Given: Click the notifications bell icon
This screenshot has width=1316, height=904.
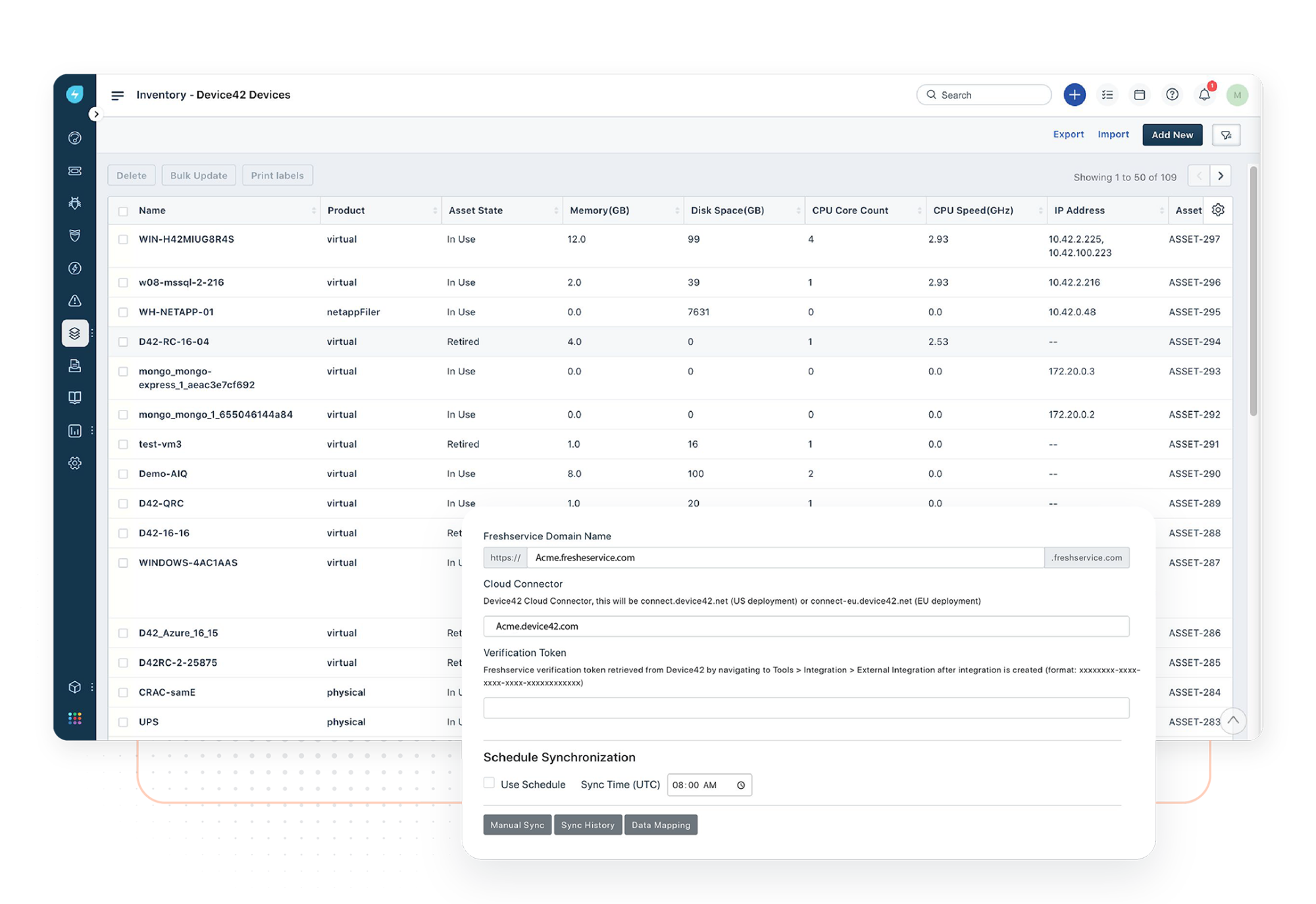Looking at the screenshot, I should click(x=1204, y=95).
